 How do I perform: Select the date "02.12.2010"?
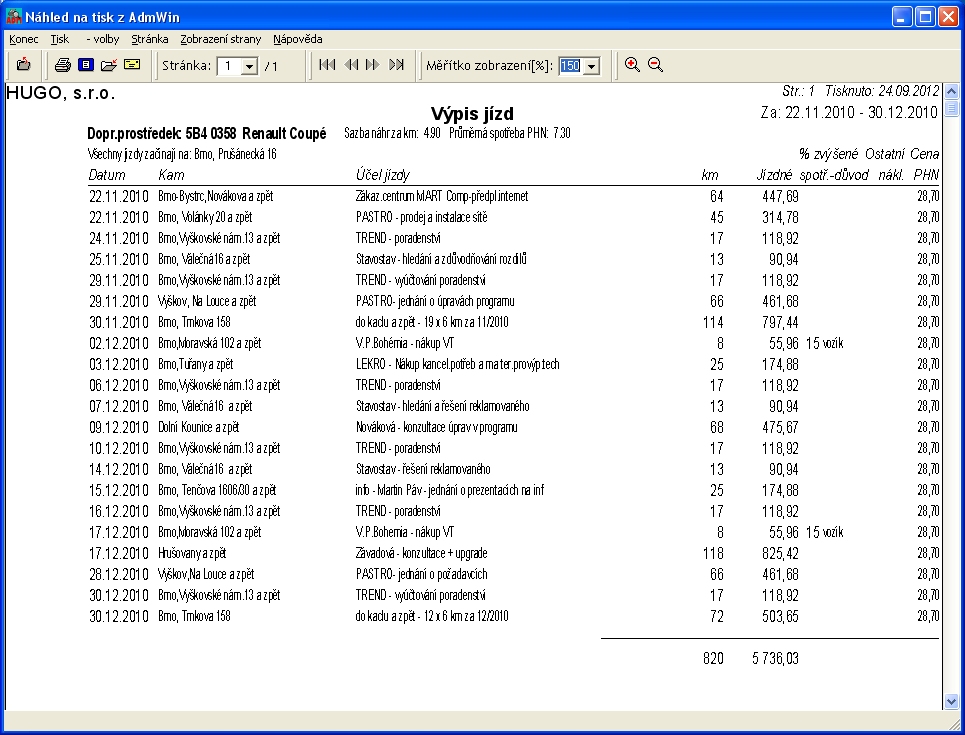pos(119,343)
